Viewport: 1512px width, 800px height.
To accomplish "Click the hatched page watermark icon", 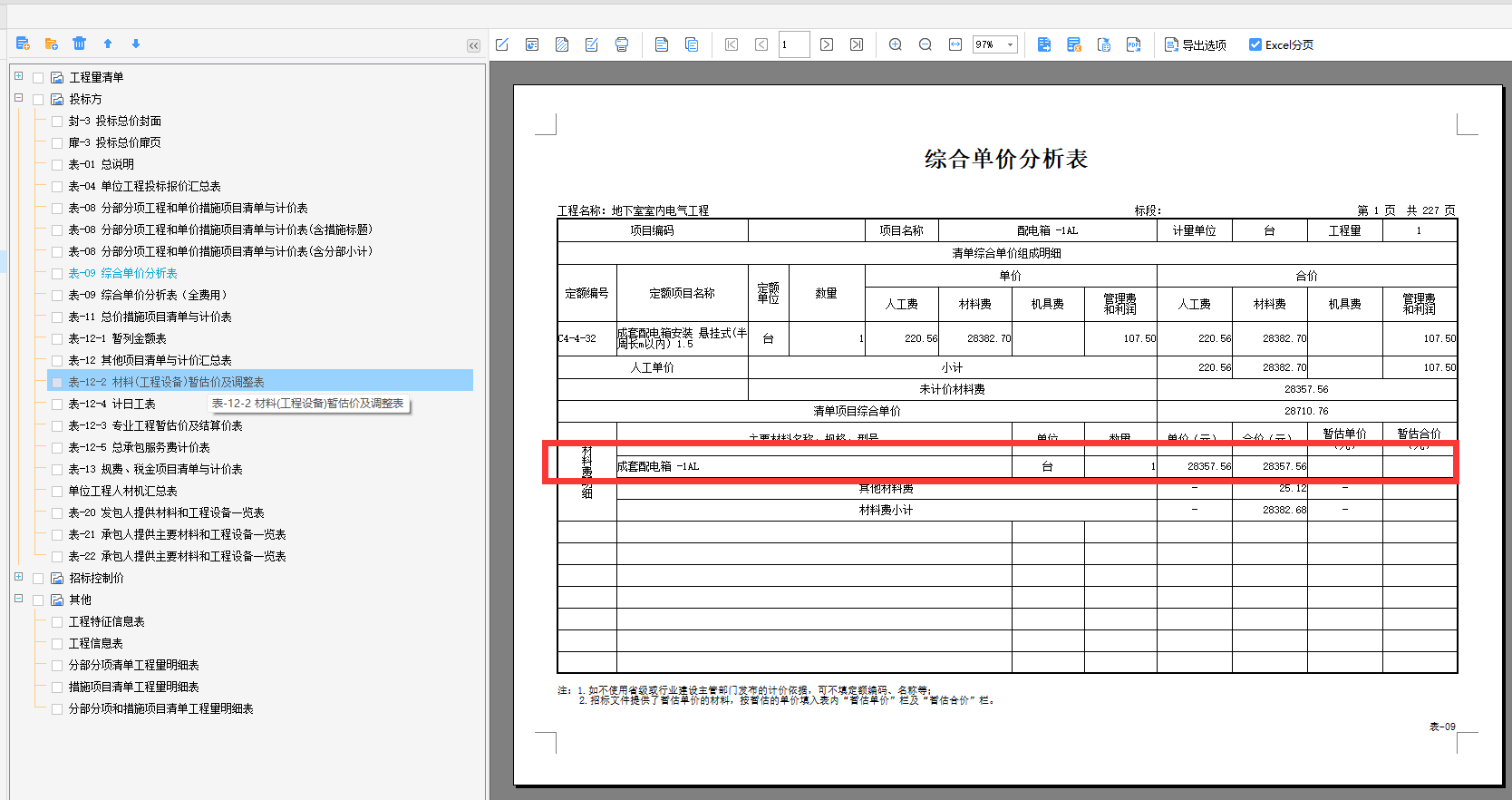I will (562, 44).
